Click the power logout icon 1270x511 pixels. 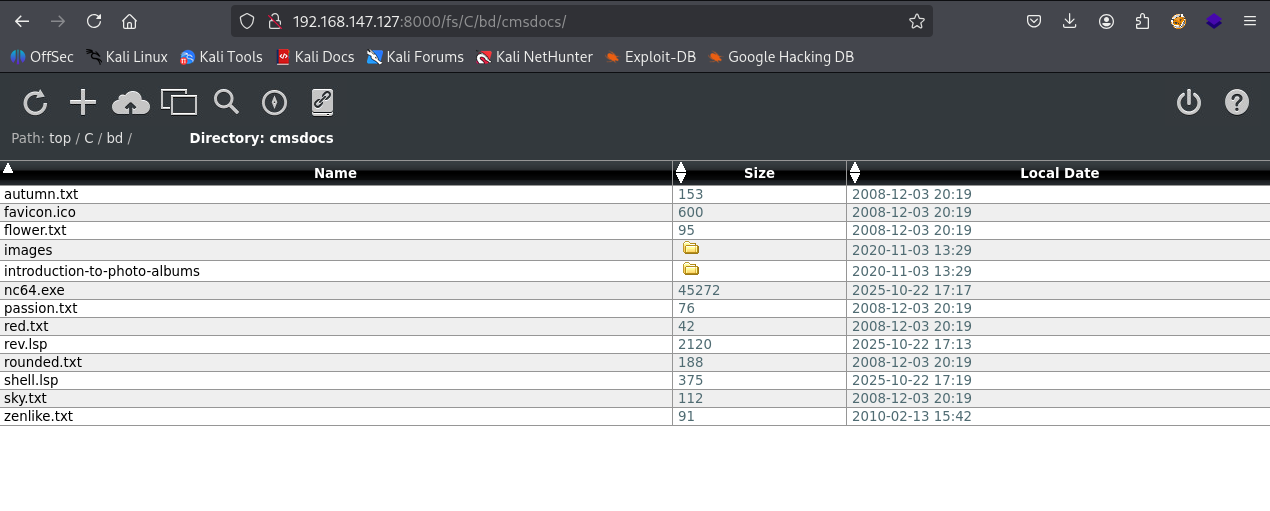coord(1188,102)
